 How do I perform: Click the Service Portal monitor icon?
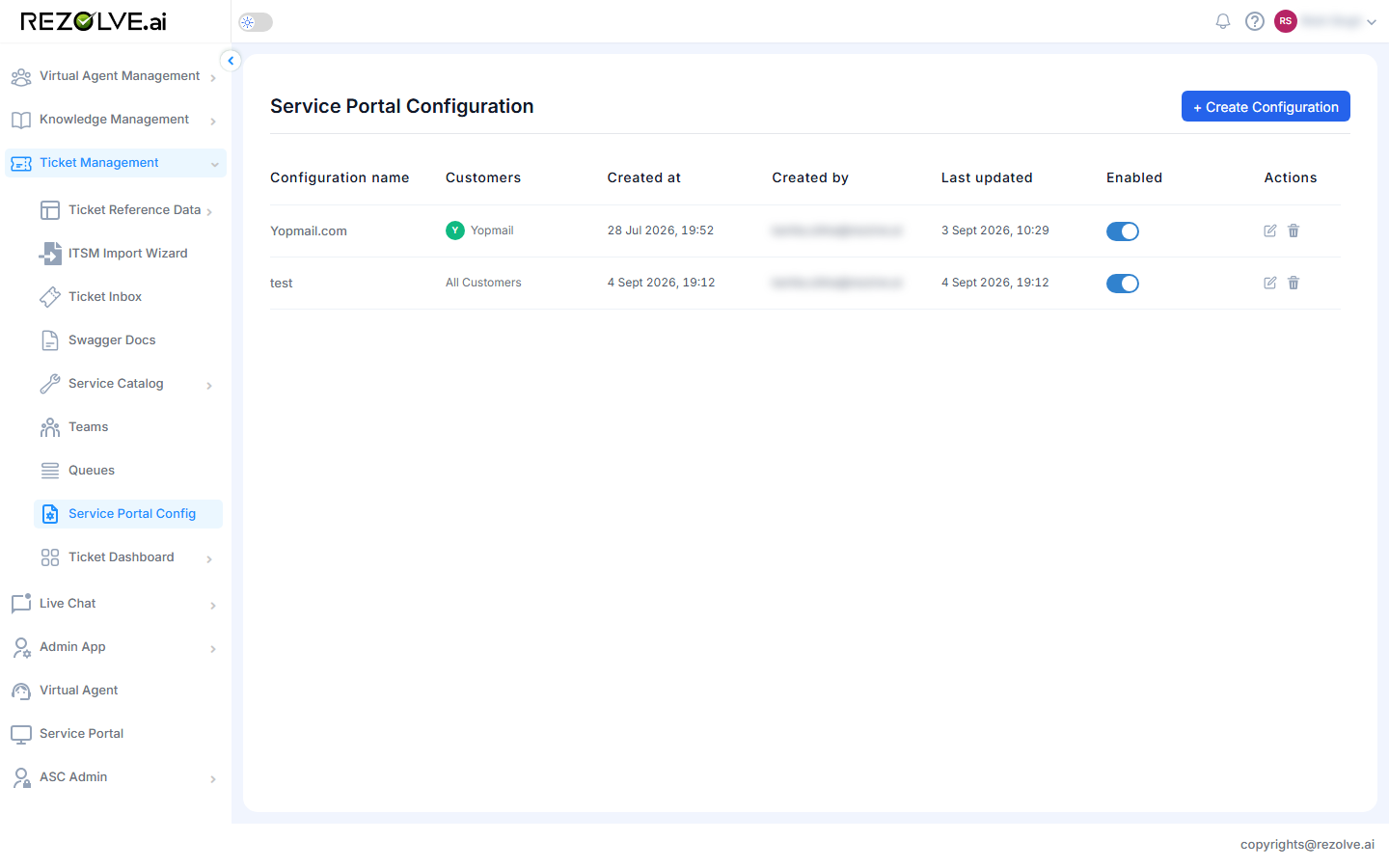(21, 734)
